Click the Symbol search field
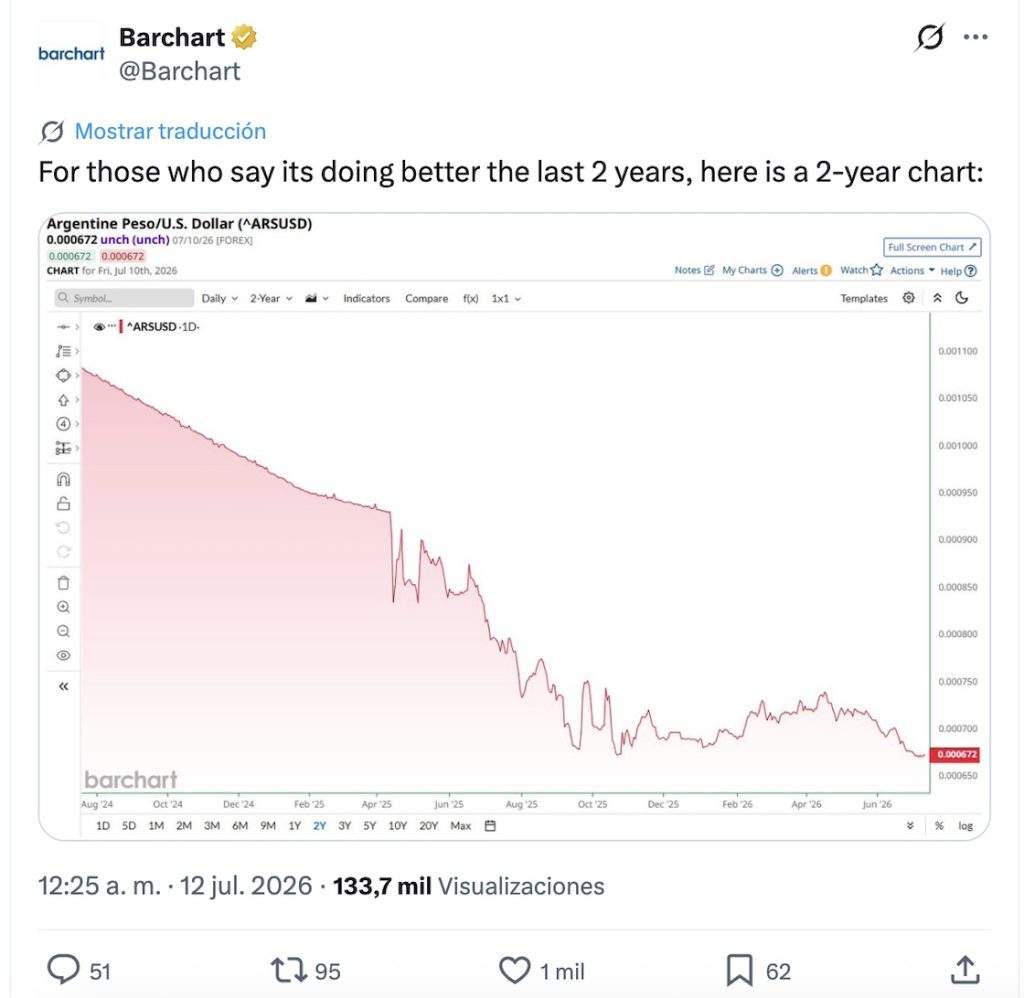The height and width of the screenshot is (998, 1024). [124, 298]
